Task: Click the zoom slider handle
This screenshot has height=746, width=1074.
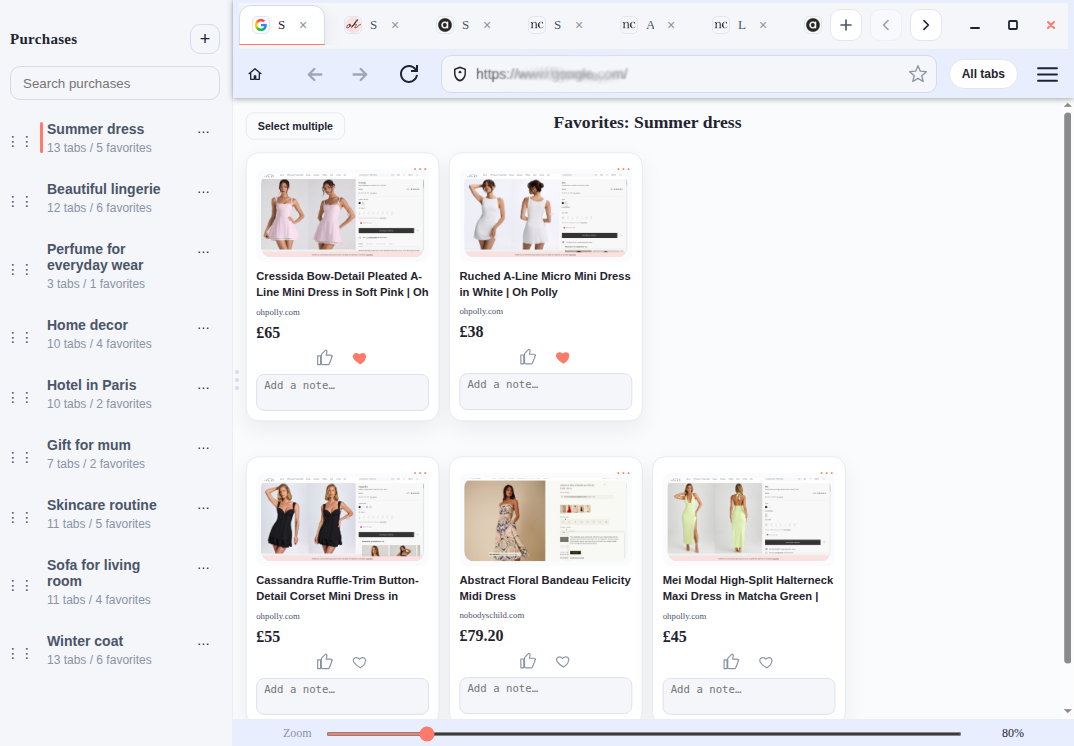Action: tap(427, 734)
